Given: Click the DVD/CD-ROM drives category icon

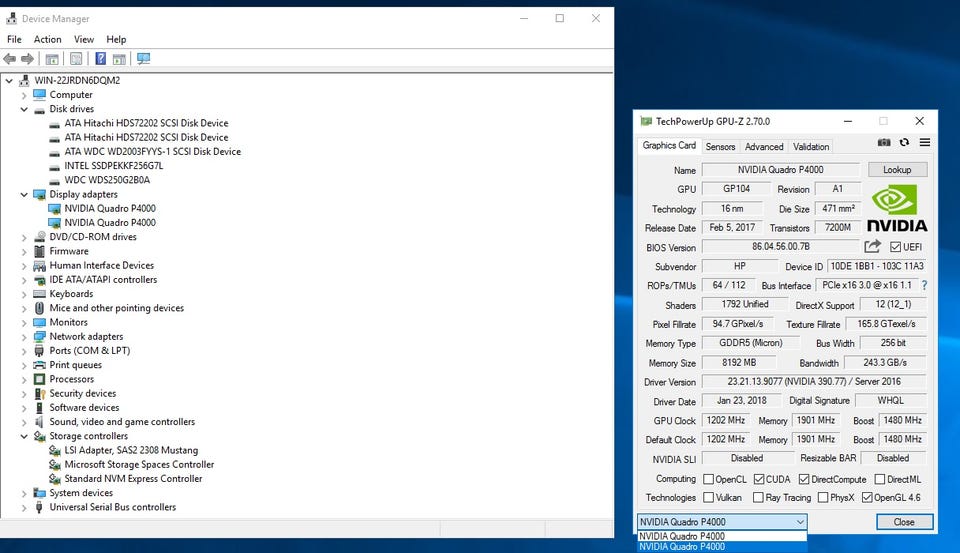Looking at the screenshot, I should tap(40, 237).
